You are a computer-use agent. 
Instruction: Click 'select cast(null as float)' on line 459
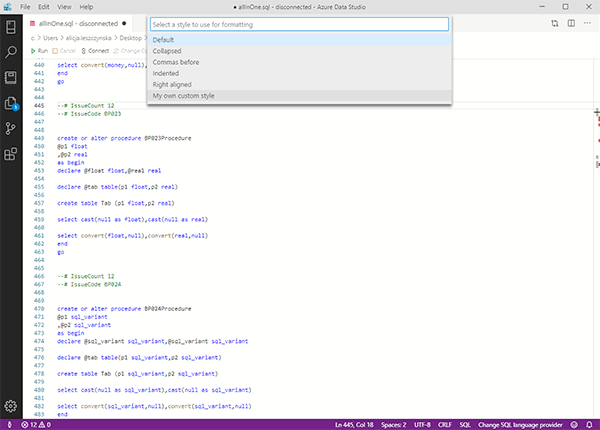(101, 220)
